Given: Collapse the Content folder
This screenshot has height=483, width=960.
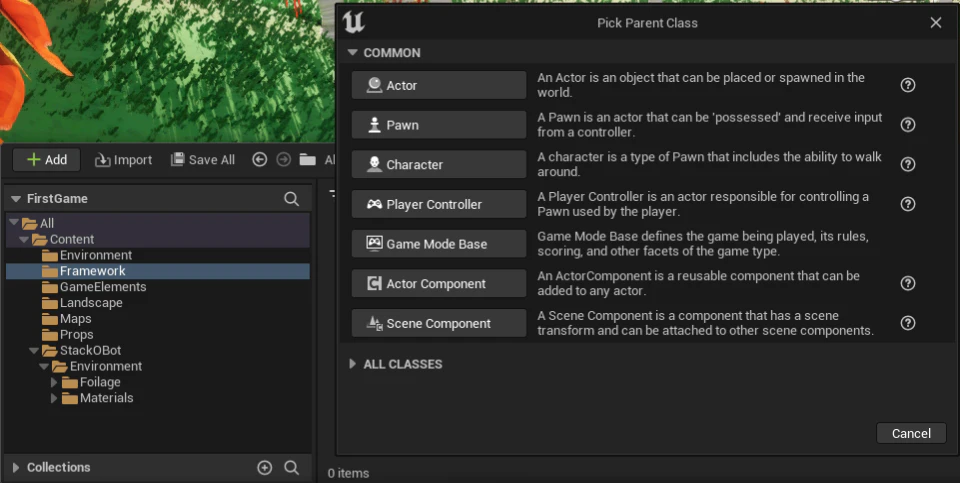Looking at the screenshot, I should 24,239.
